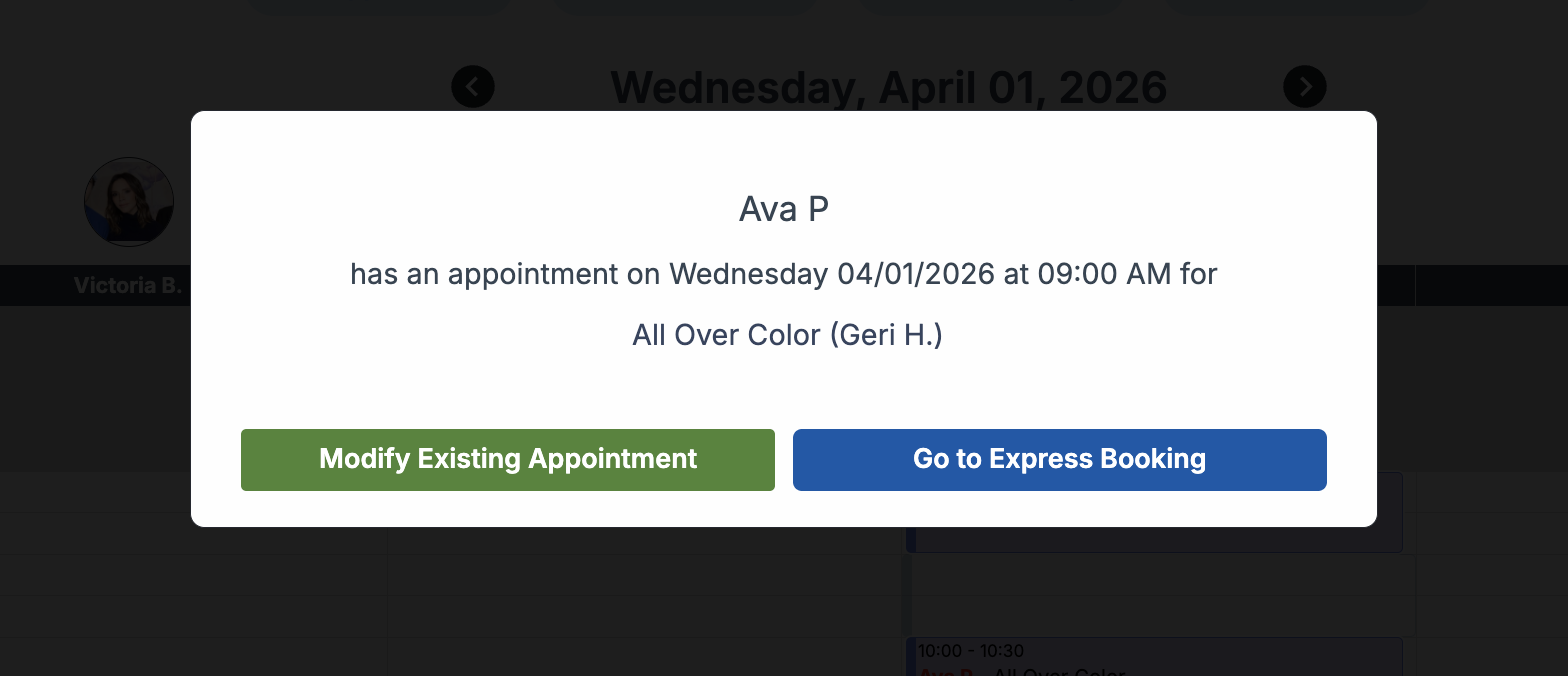1568x676 pixels.
Task: Select the appointment block partly hidden under dialog
Action: pyautogui.click(x=1155, y=539)
